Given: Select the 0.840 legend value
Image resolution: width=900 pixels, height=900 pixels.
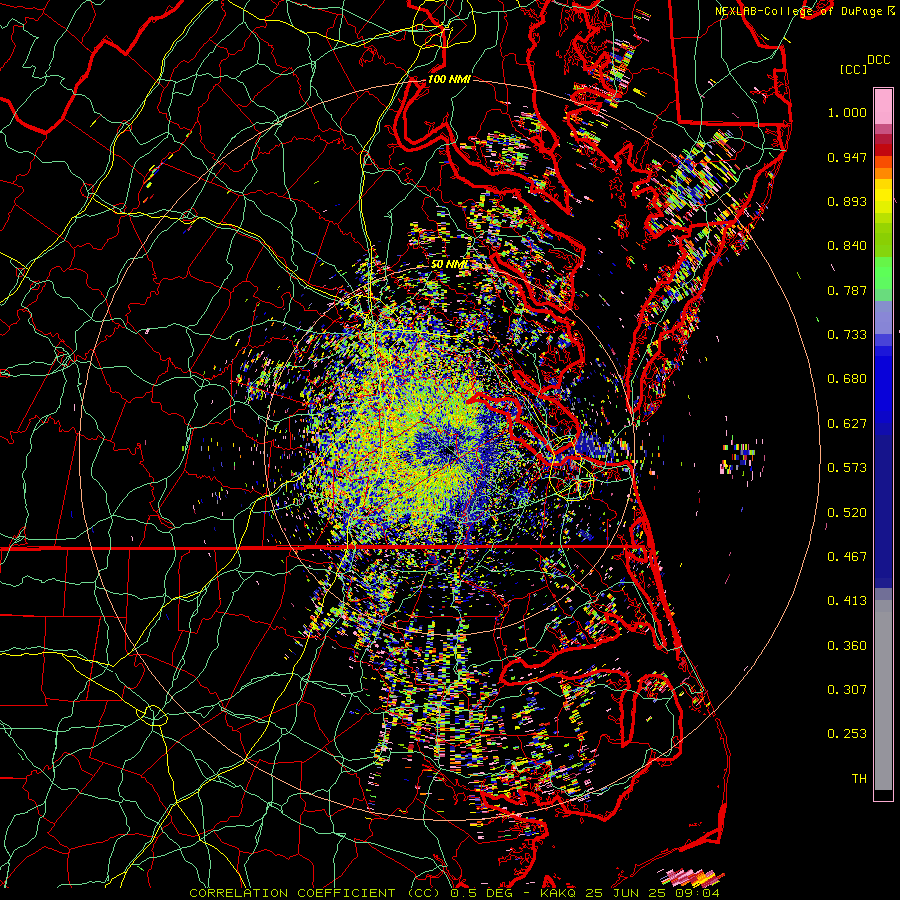Looking at the screenshot, I should tap(847, 246).
